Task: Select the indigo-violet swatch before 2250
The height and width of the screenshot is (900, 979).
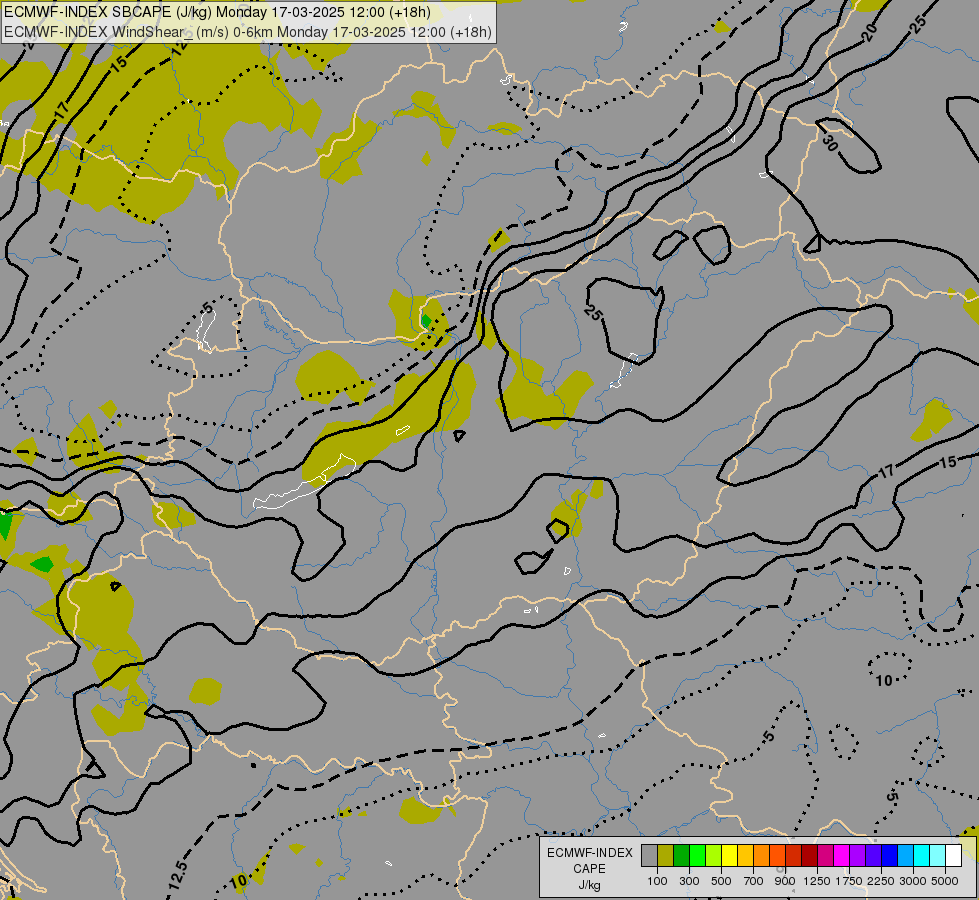Action: coord(873,856)
